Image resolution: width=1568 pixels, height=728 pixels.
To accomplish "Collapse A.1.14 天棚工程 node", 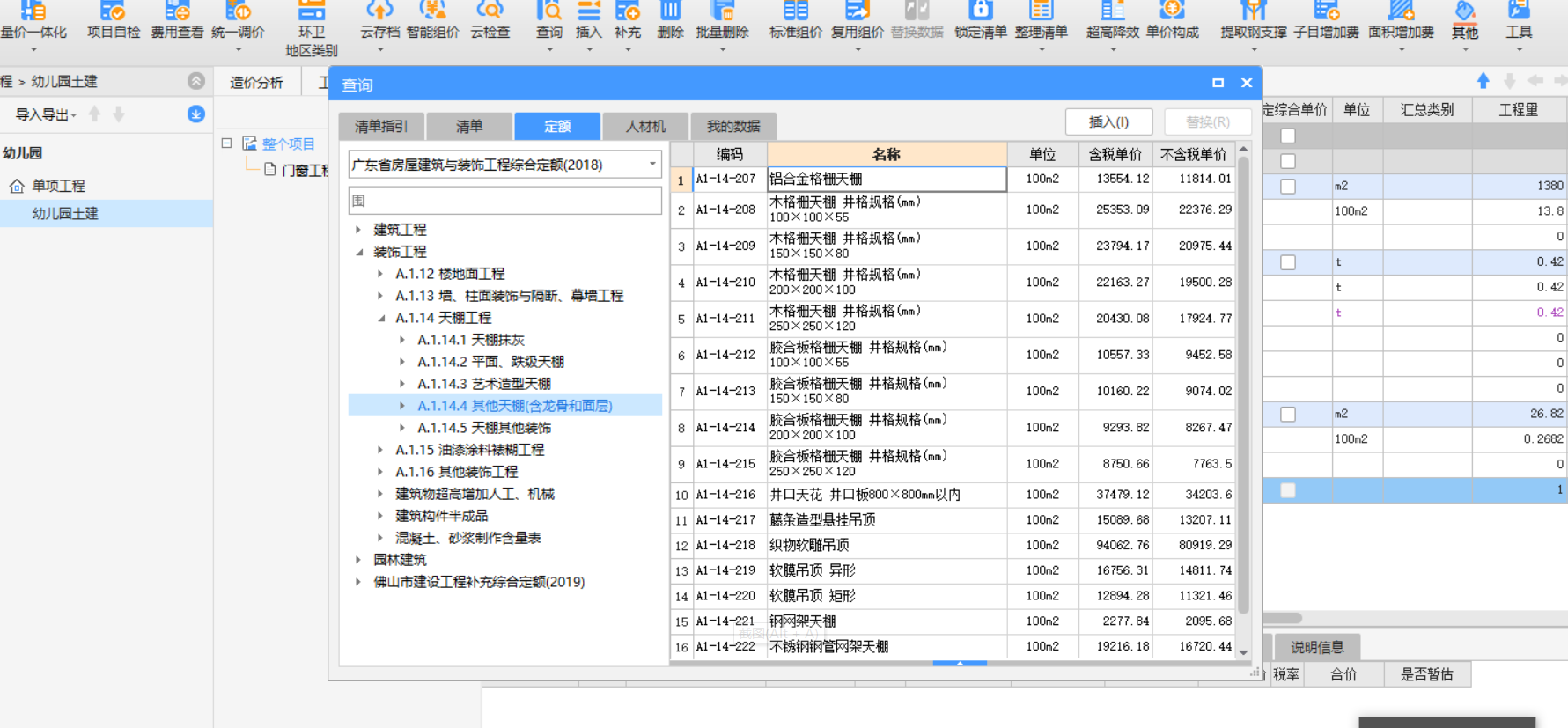I will pos(380,318).
